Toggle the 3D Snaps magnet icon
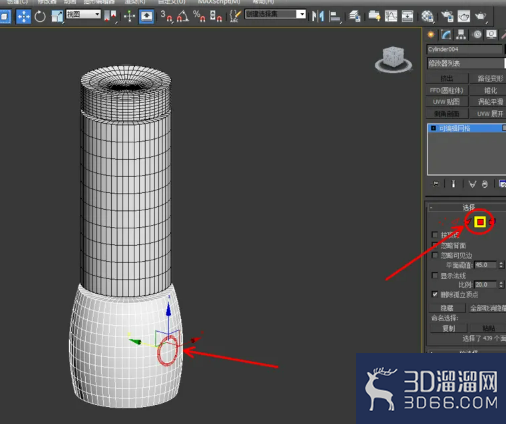506x424 pixels. click(x=167, y=16)
